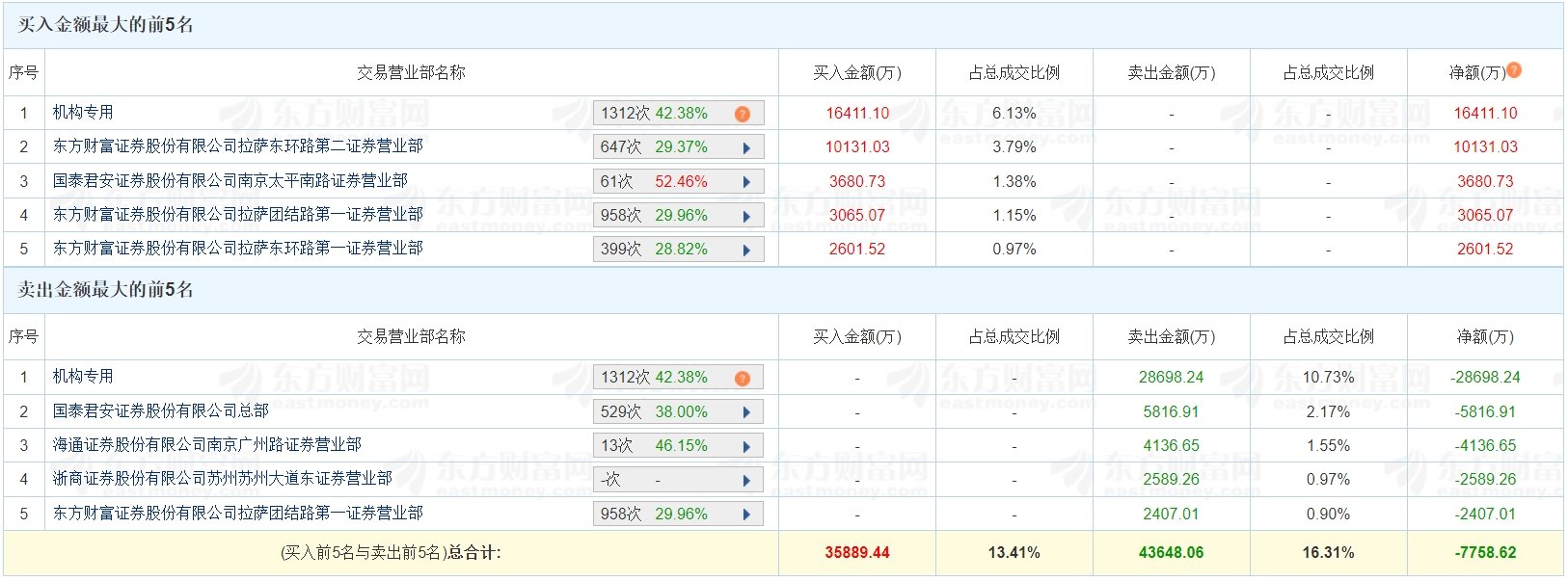This screenshot has height=581, width=1568.
Task: Click 交易营业部名称 header in the sell table
Action: (411, 336)
